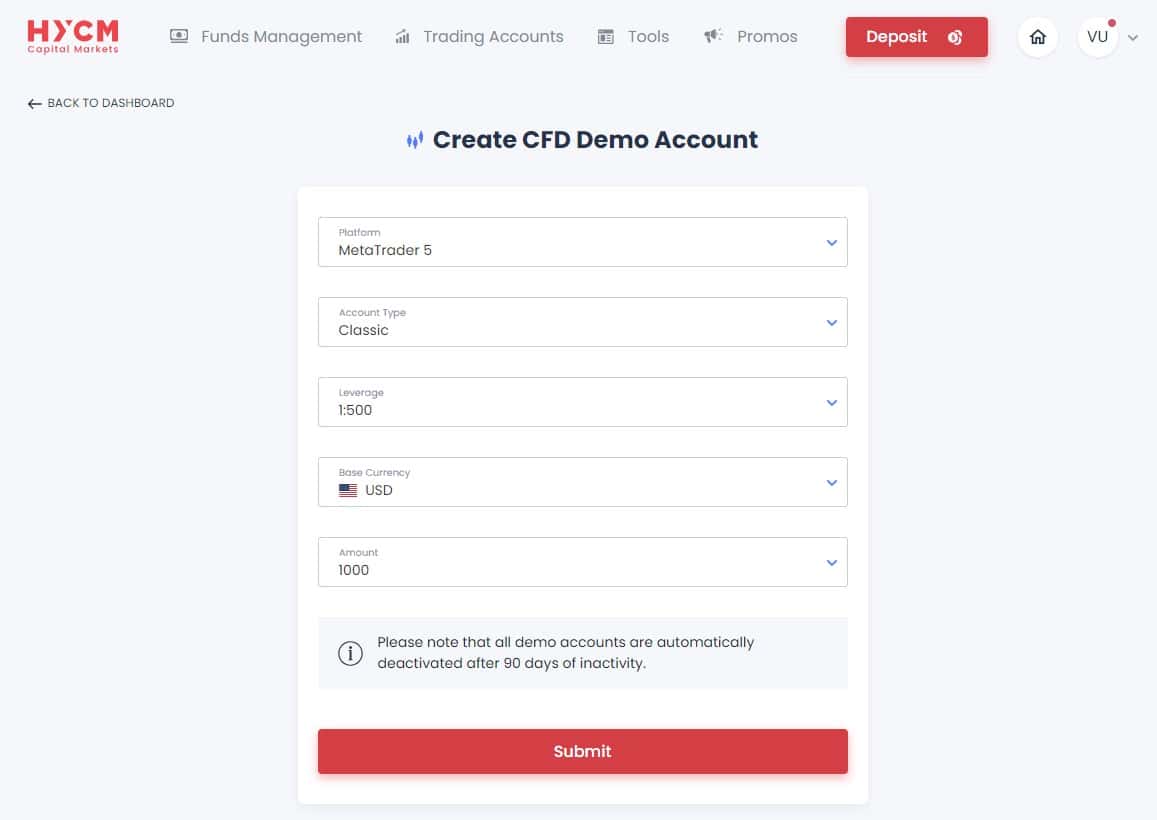Viewport: 1157px width, 820px height.
Task: Click the Tools calendar icon
Action: tap(605, 36)
